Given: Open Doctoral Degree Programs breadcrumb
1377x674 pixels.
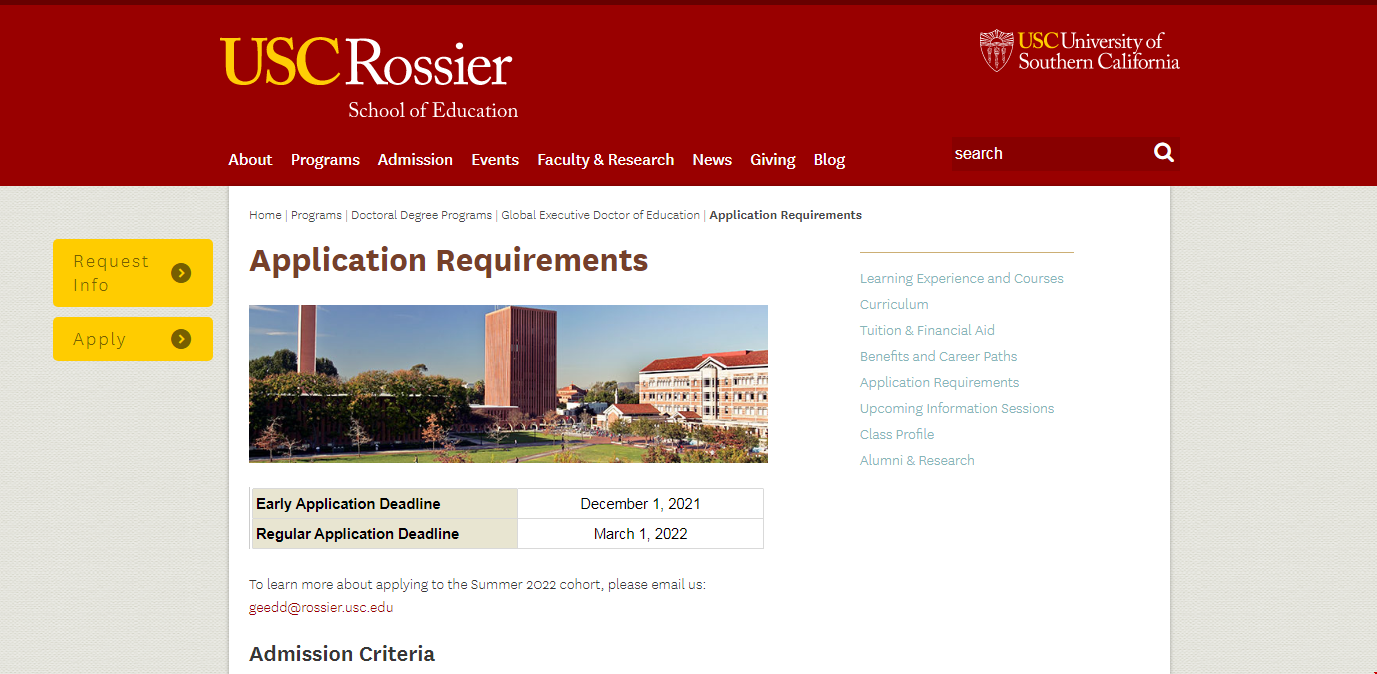Looking at the screenshot, I should 421,215.
